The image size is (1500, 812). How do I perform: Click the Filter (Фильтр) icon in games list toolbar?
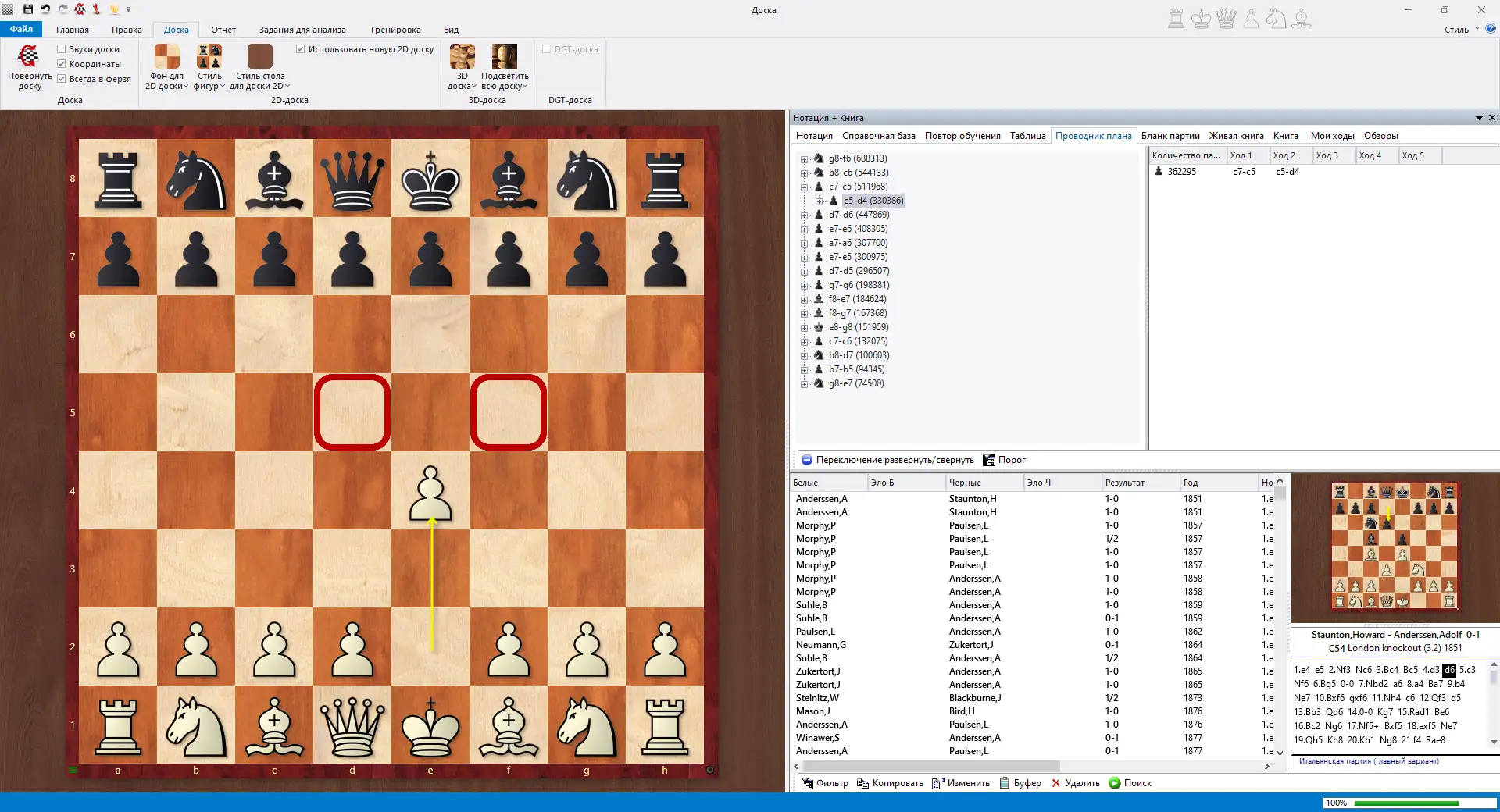(808, 783)
